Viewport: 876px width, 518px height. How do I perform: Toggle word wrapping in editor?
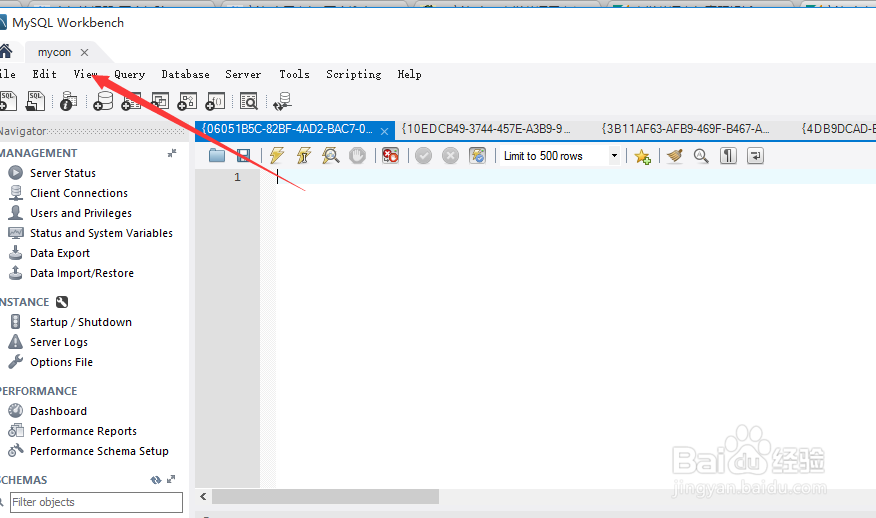point(755,155)
